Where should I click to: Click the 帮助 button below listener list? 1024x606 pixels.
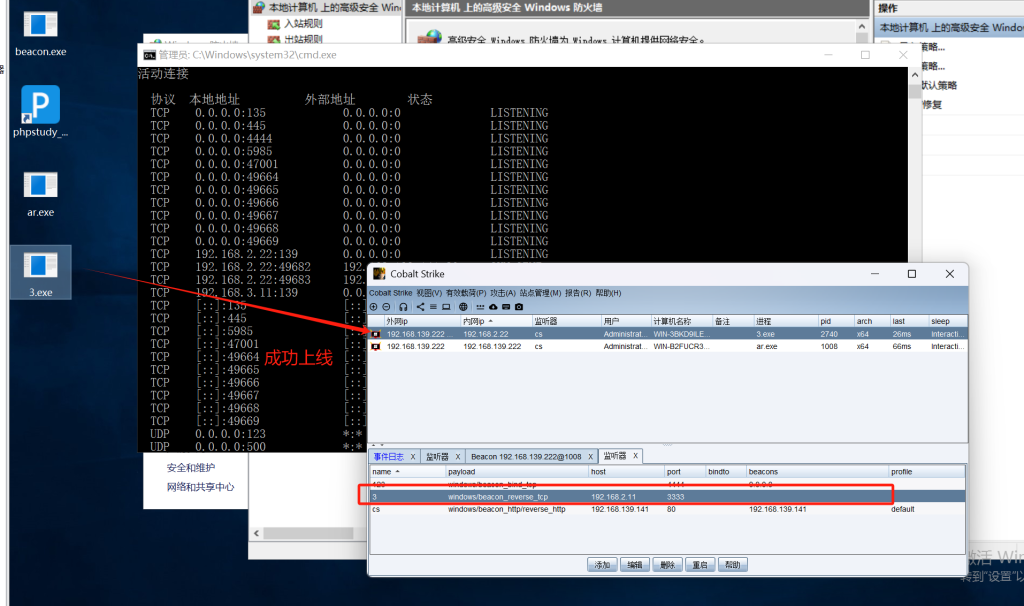click(x=733, y=565)
